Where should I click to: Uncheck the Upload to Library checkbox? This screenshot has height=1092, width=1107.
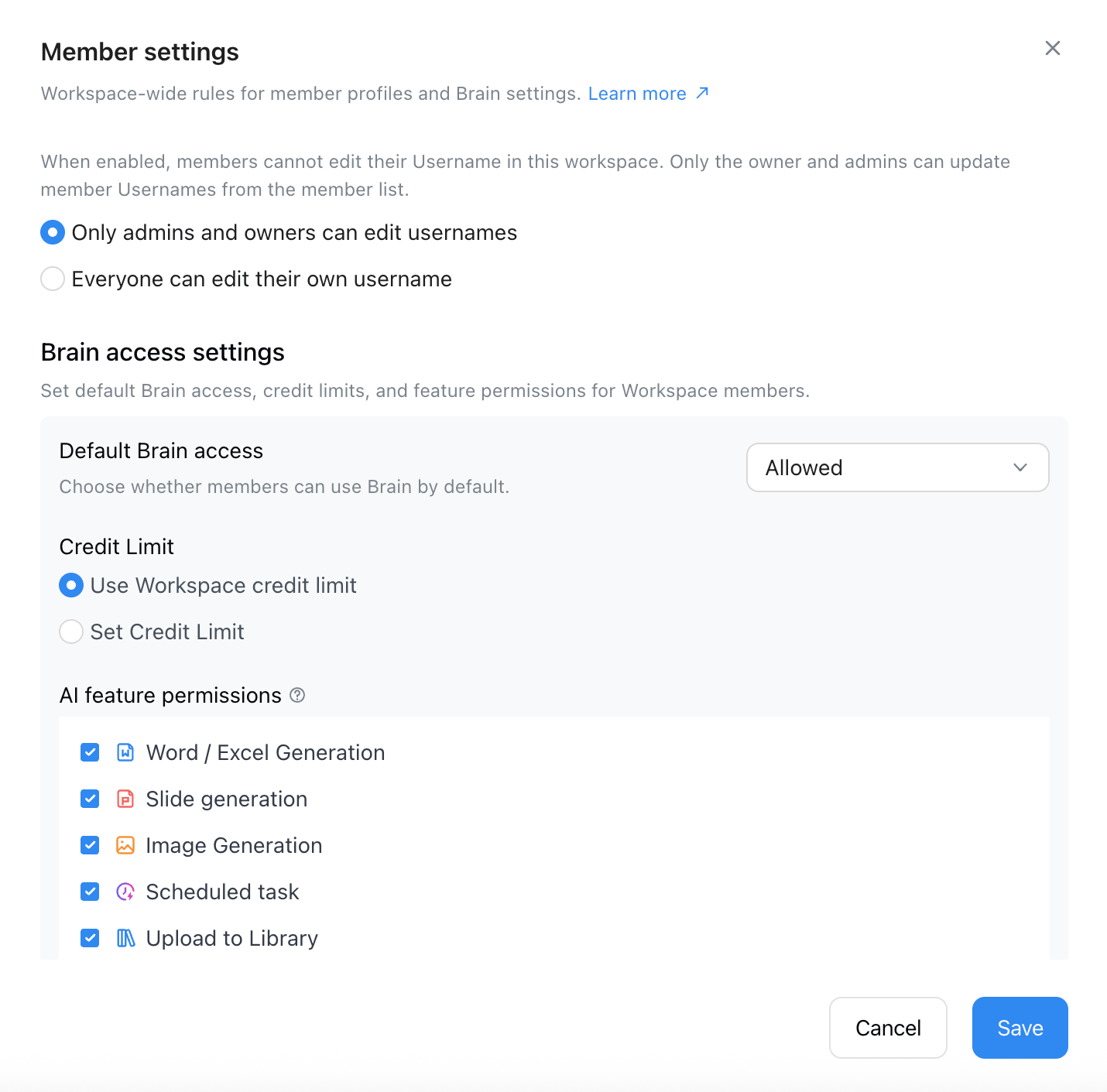(90, 938)
